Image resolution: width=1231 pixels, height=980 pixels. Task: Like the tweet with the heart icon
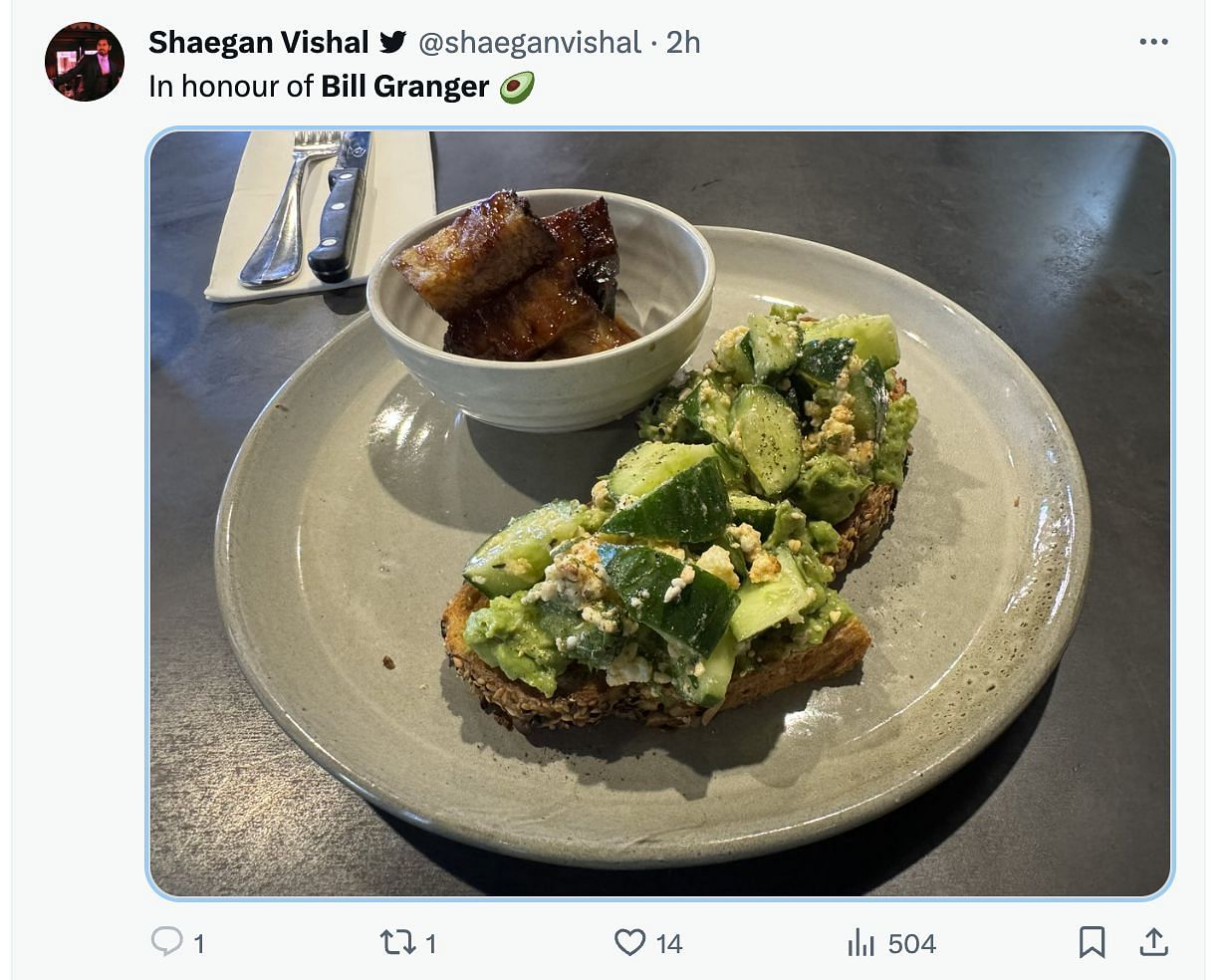[629, 942]
